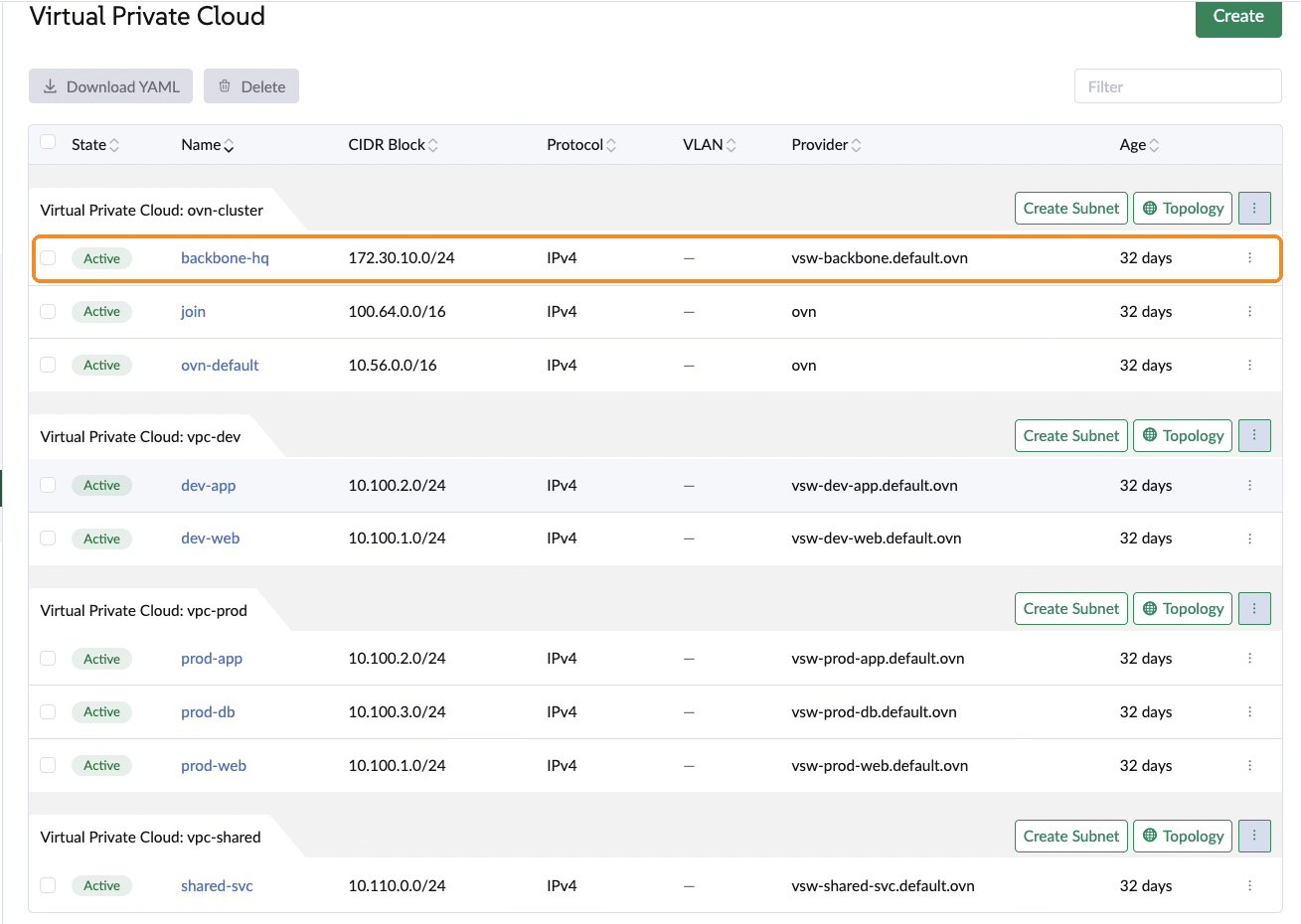This screenshot has height=924, width=1301.
Task: Click provider vsw-dev-web.default.ovn
Action: pyautogui.click(x=877, y=539)
